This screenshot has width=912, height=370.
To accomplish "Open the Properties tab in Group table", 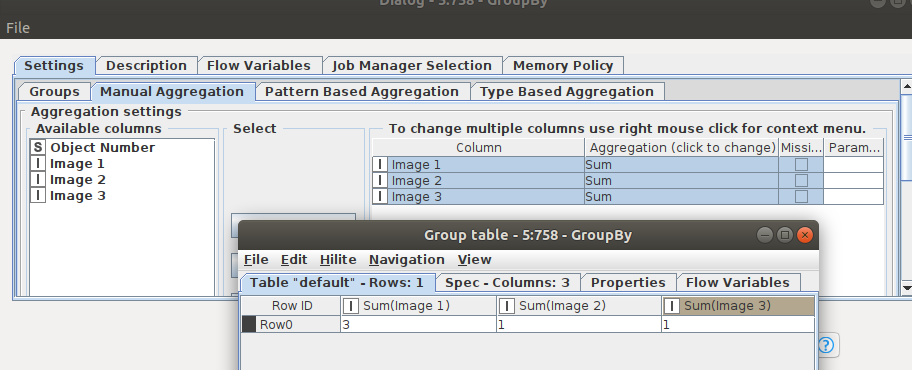I will point(628,283).
